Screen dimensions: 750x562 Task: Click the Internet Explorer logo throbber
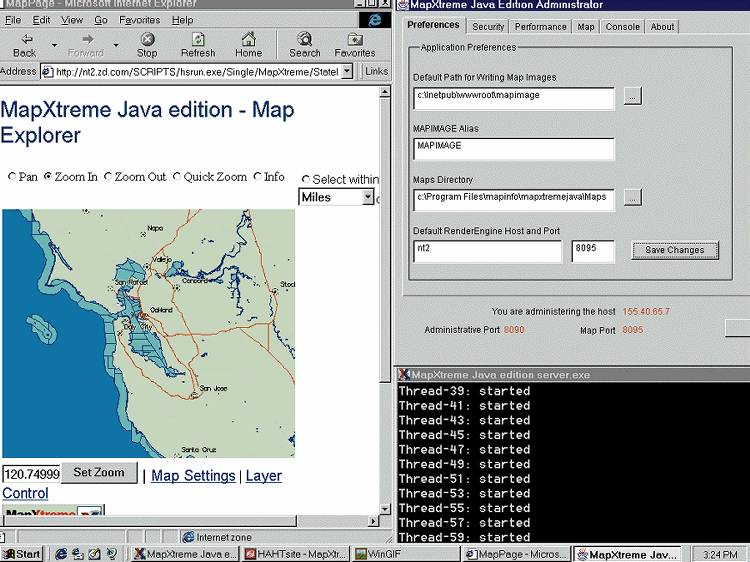(x=375, y=20)
